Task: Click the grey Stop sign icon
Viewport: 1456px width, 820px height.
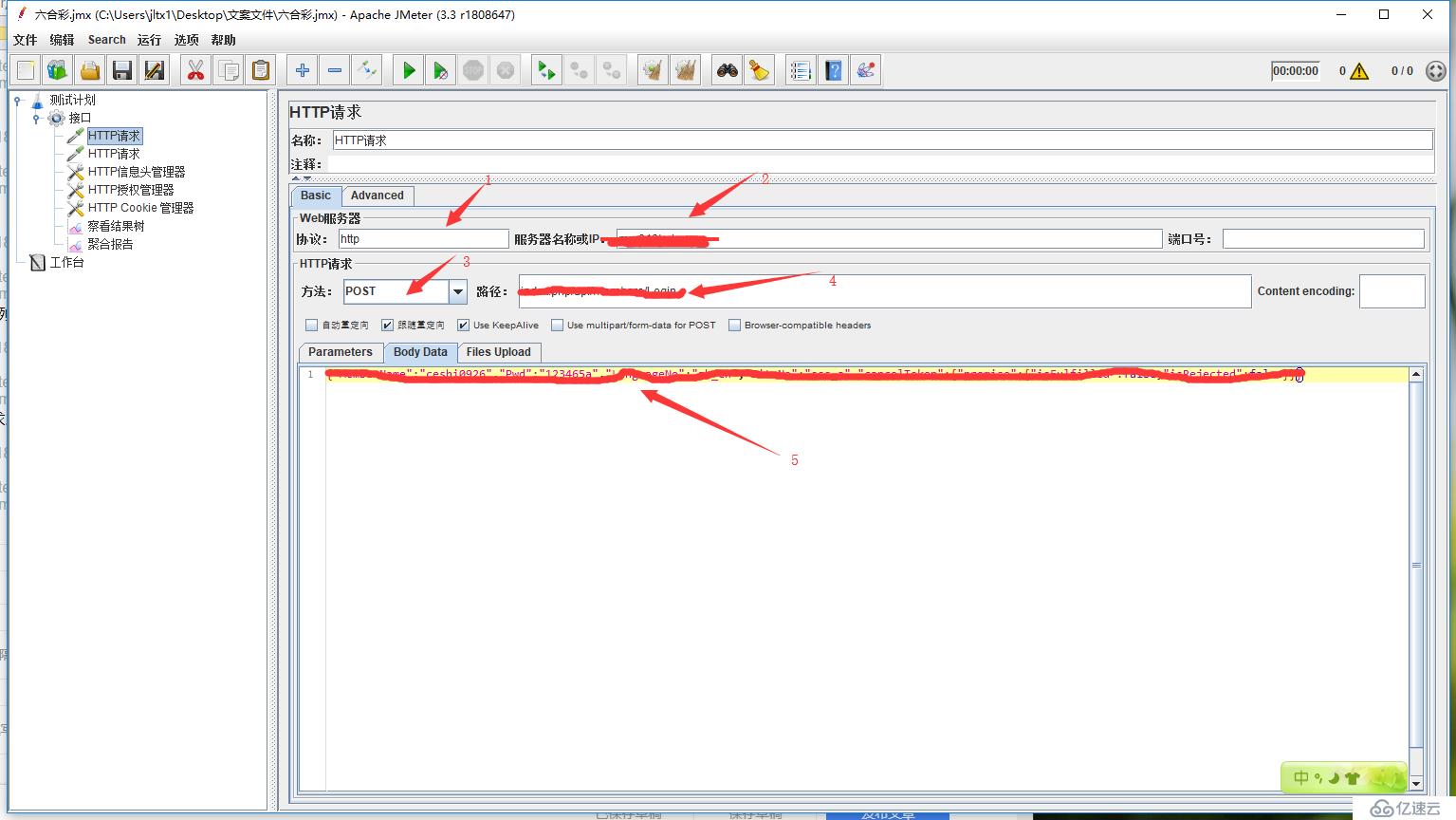Action: (x=473, y=70)
